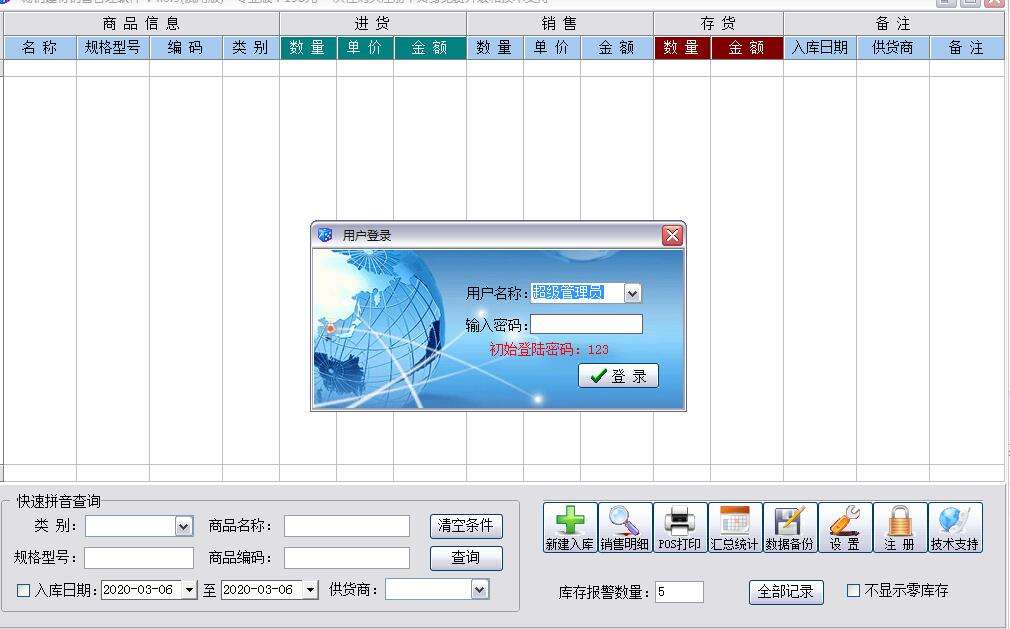1010x629 pixels.
Task: Click the 类别 column header
Action: click(251, 48)
